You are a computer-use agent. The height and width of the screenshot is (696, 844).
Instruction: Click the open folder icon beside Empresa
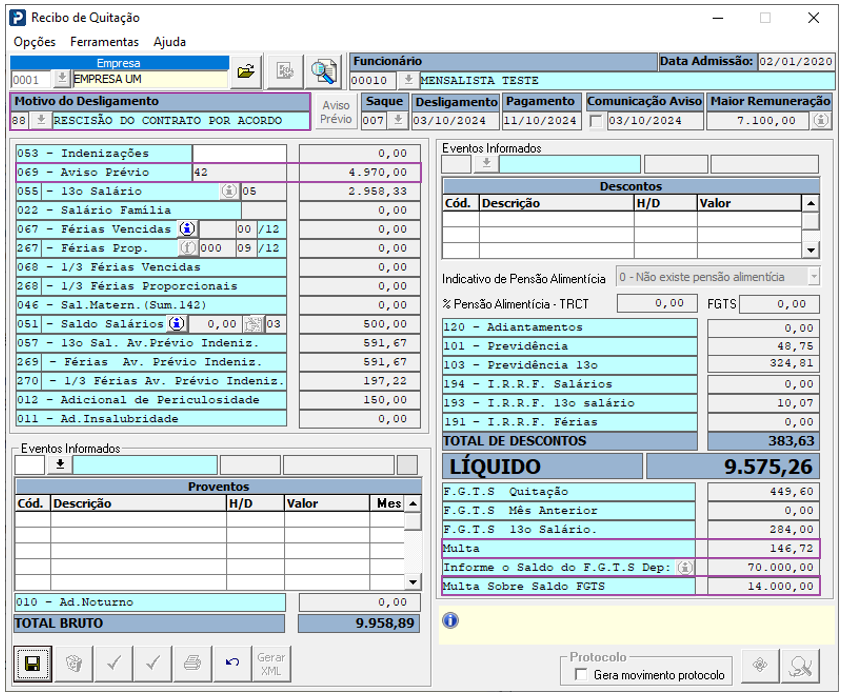(247, 71)
